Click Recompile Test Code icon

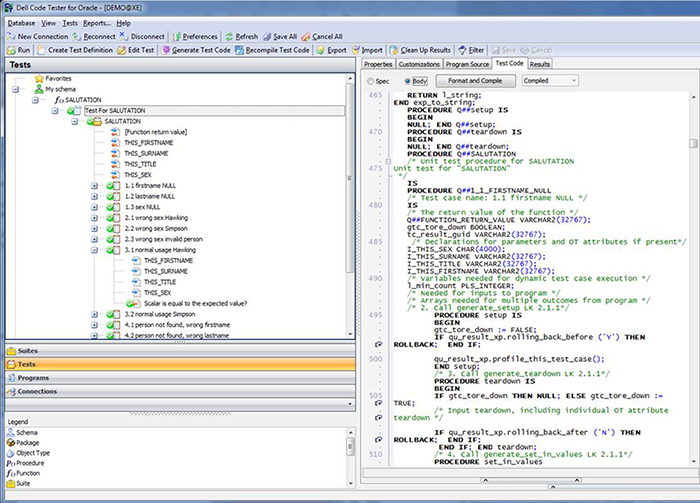tap(239, 50)
